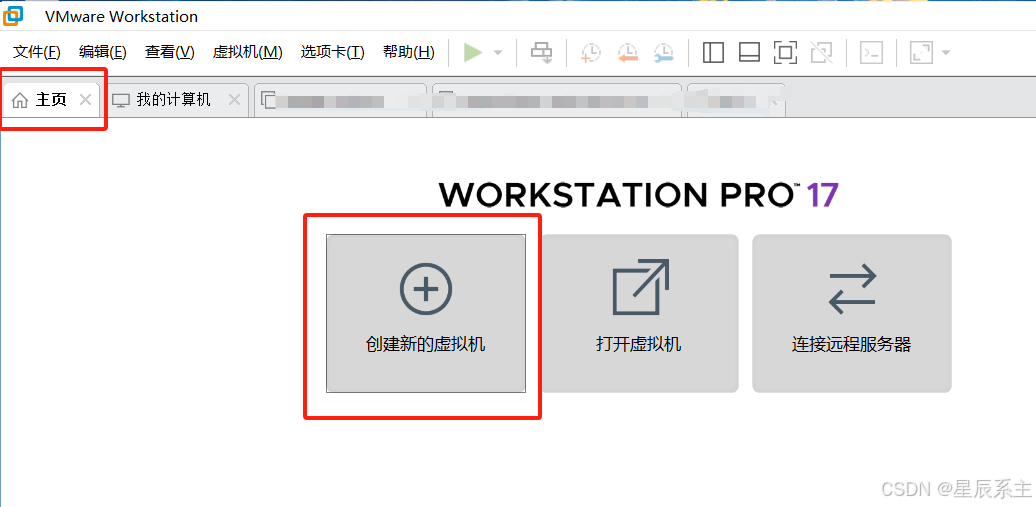Viewport: 1036px width, 507px height.
Task: Click the Unity mode icon
Action: (x=821, y=52)
